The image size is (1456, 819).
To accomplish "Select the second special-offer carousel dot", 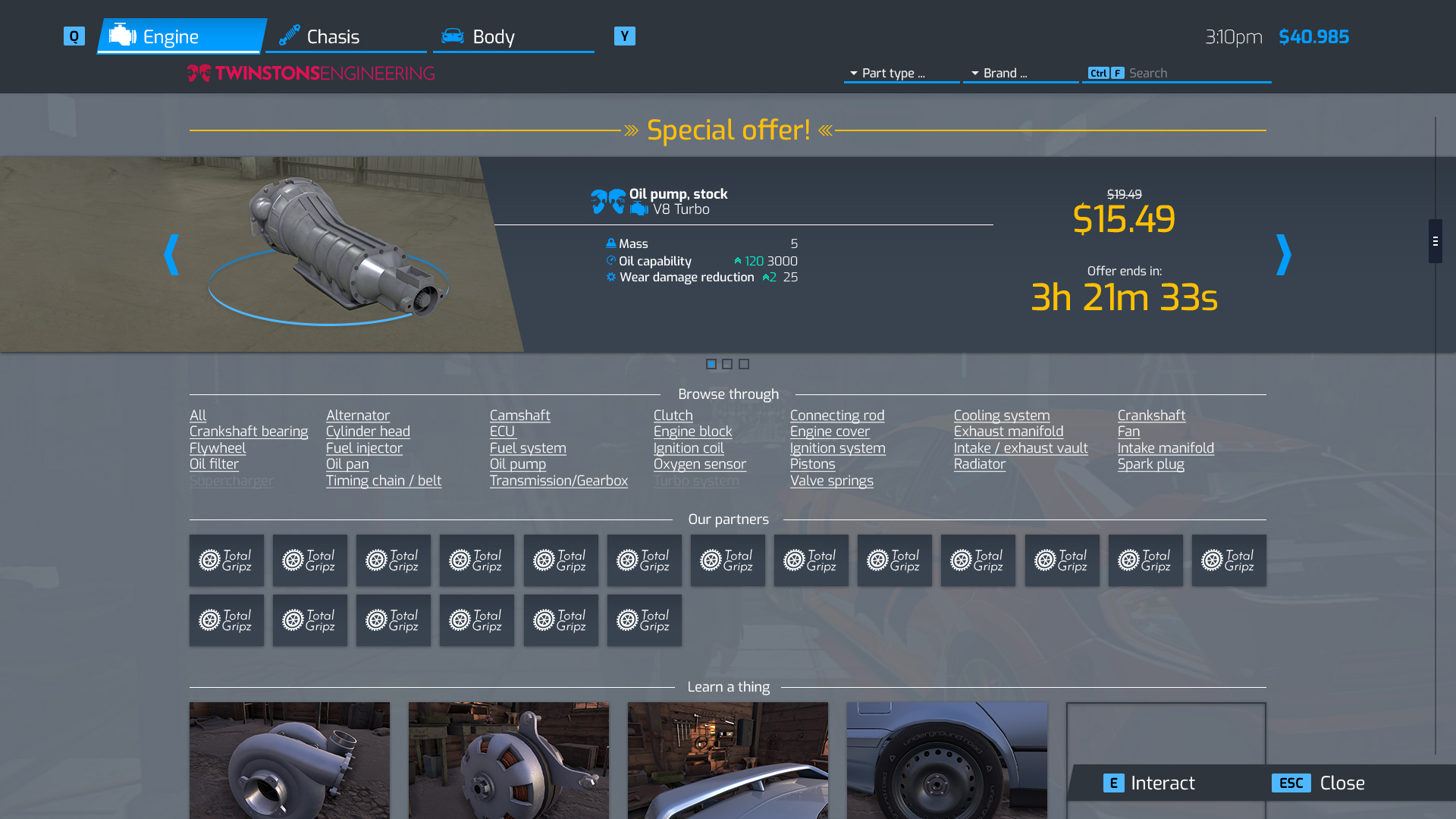I will coord(727,364).
